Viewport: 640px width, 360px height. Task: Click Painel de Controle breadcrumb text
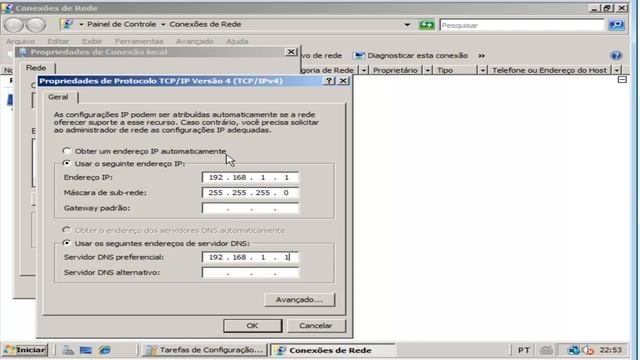122,24
